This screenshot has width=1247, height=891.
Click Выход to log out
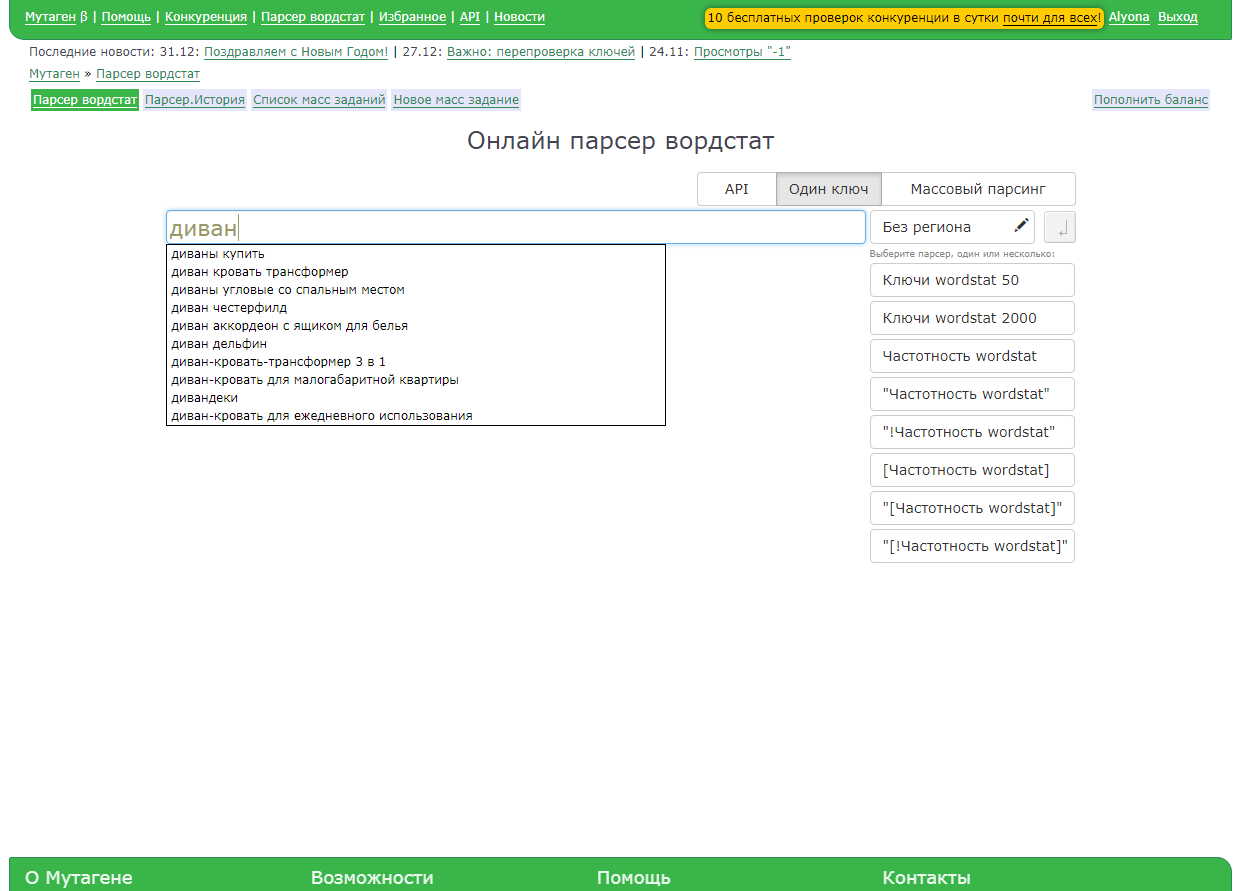point(1177,17)
